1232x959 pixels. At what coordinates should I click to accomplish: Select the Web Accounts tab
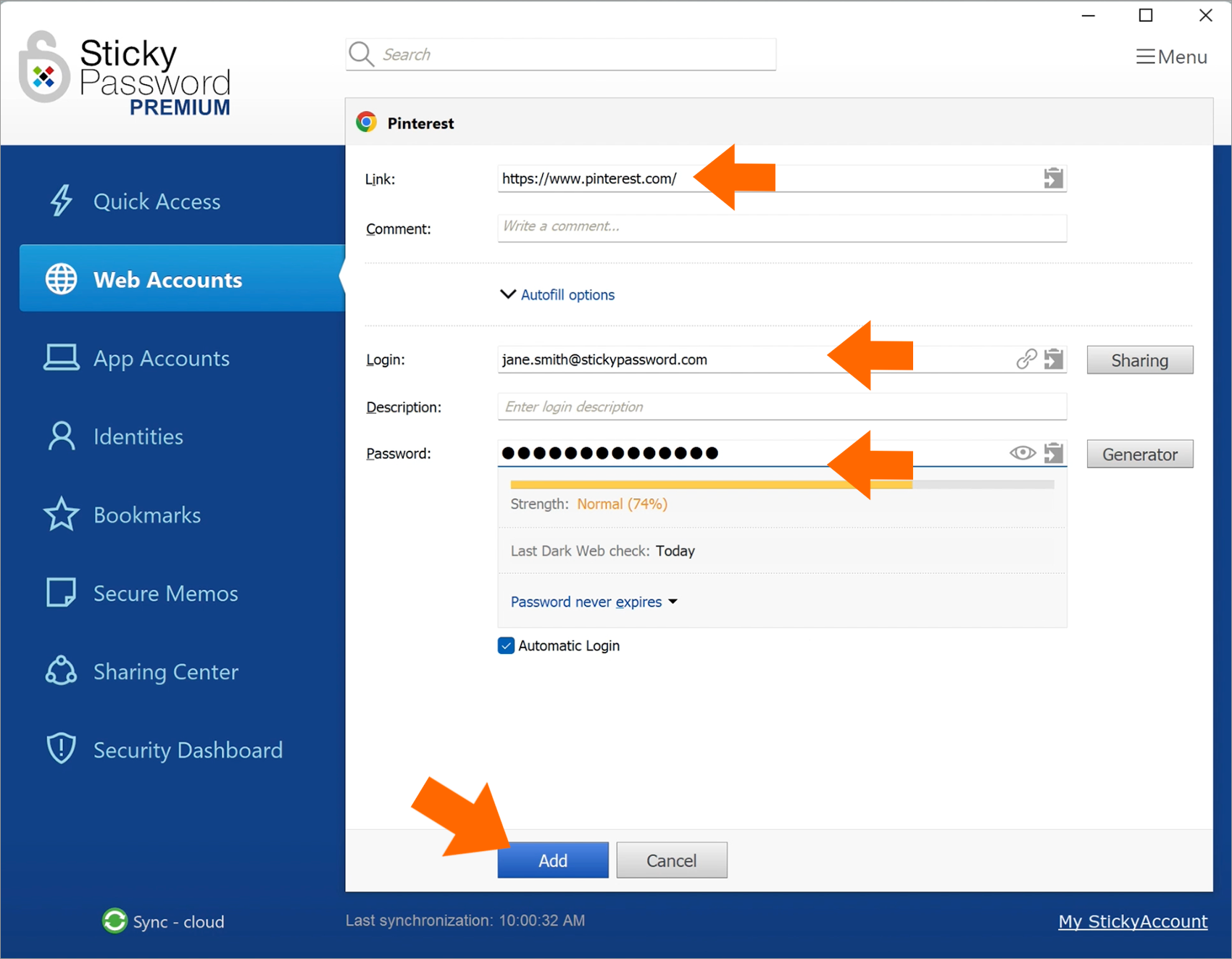[x=182, y=278]
